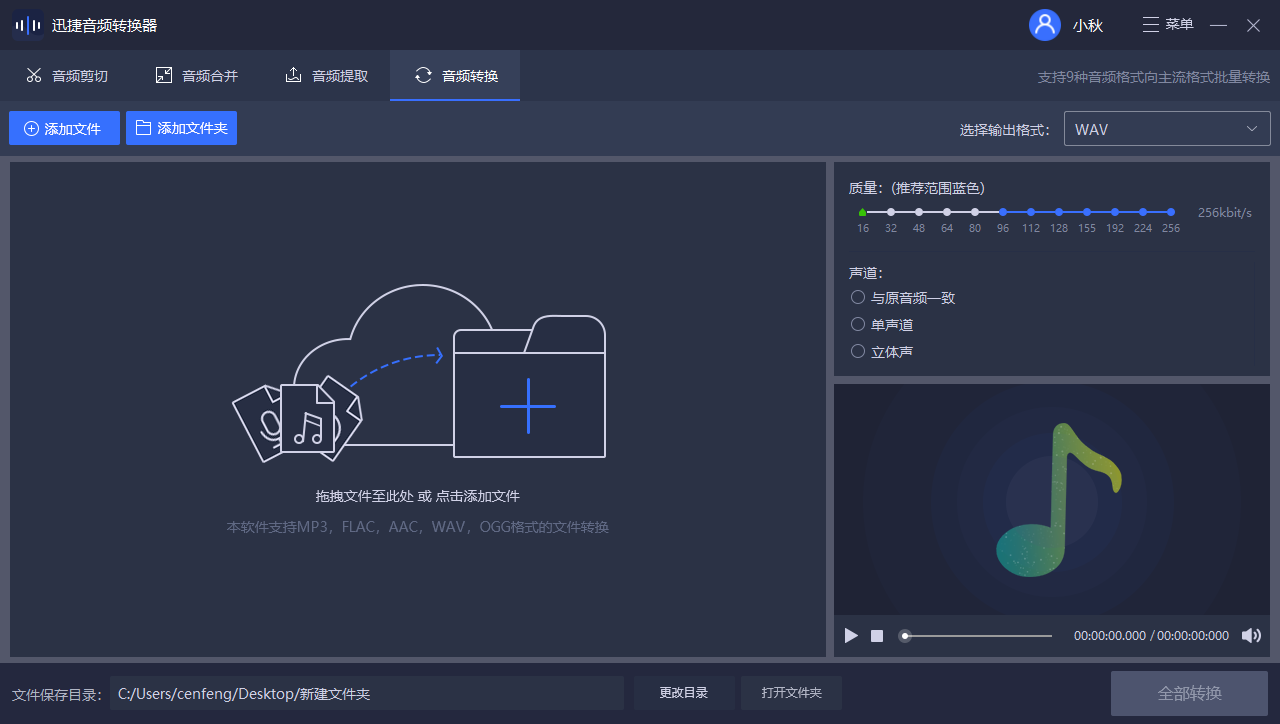Click the music files illustration icon
The image size is (1280, 724).
click(x=297, y=418)
